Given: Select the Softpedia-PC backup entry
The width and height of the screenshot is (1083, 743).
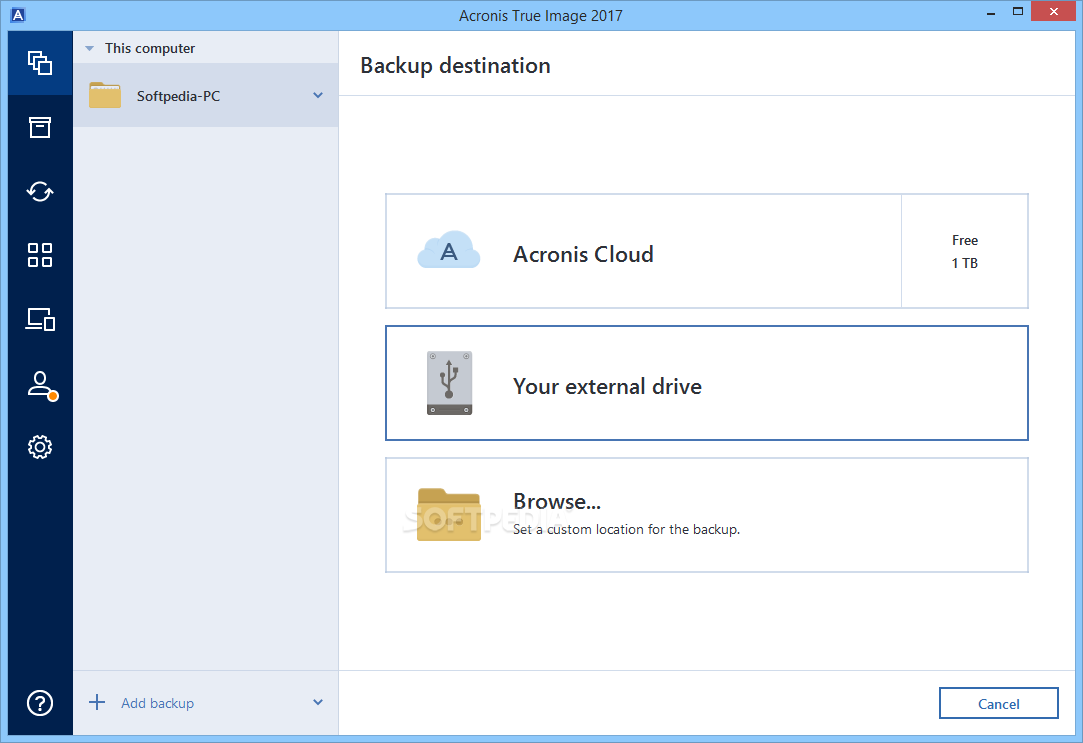Looking at the screenshot, I should pos(206,95).
